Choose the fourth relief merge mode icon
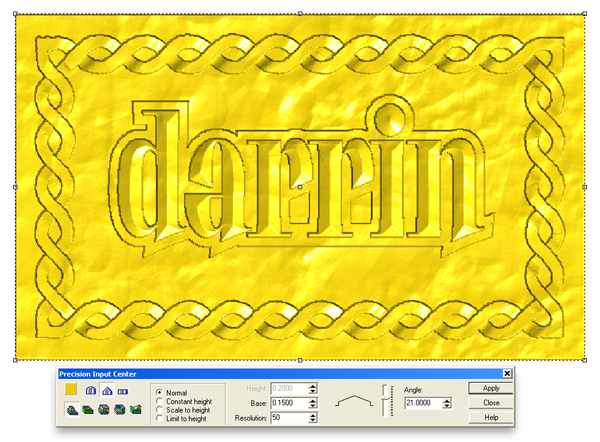This screenshot has height=442, width=600. 120,410
